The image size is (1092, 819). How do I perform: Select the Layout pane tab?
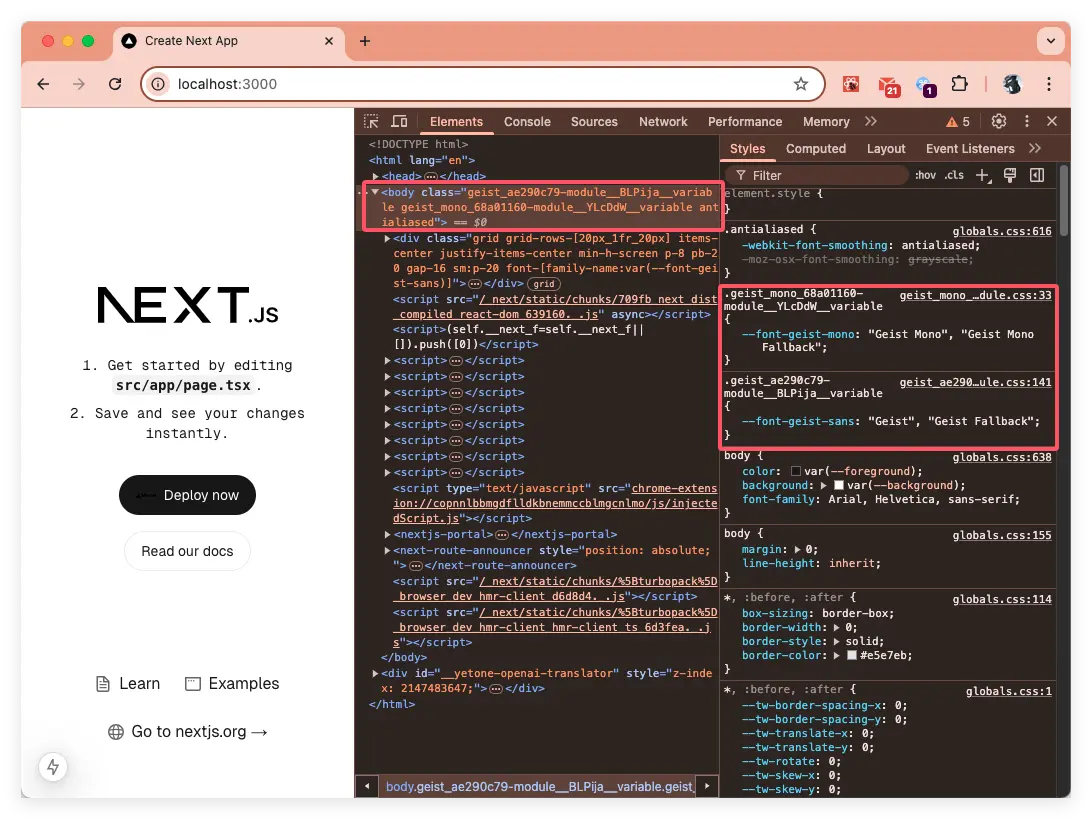tap(886, 148)
